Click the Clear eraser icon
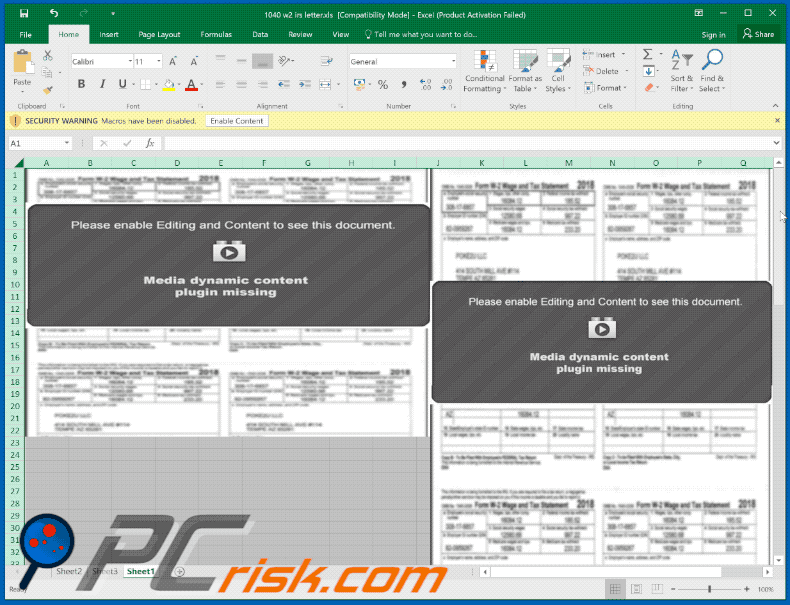This screenshot has width=790, height=605. tap(649, 88)
